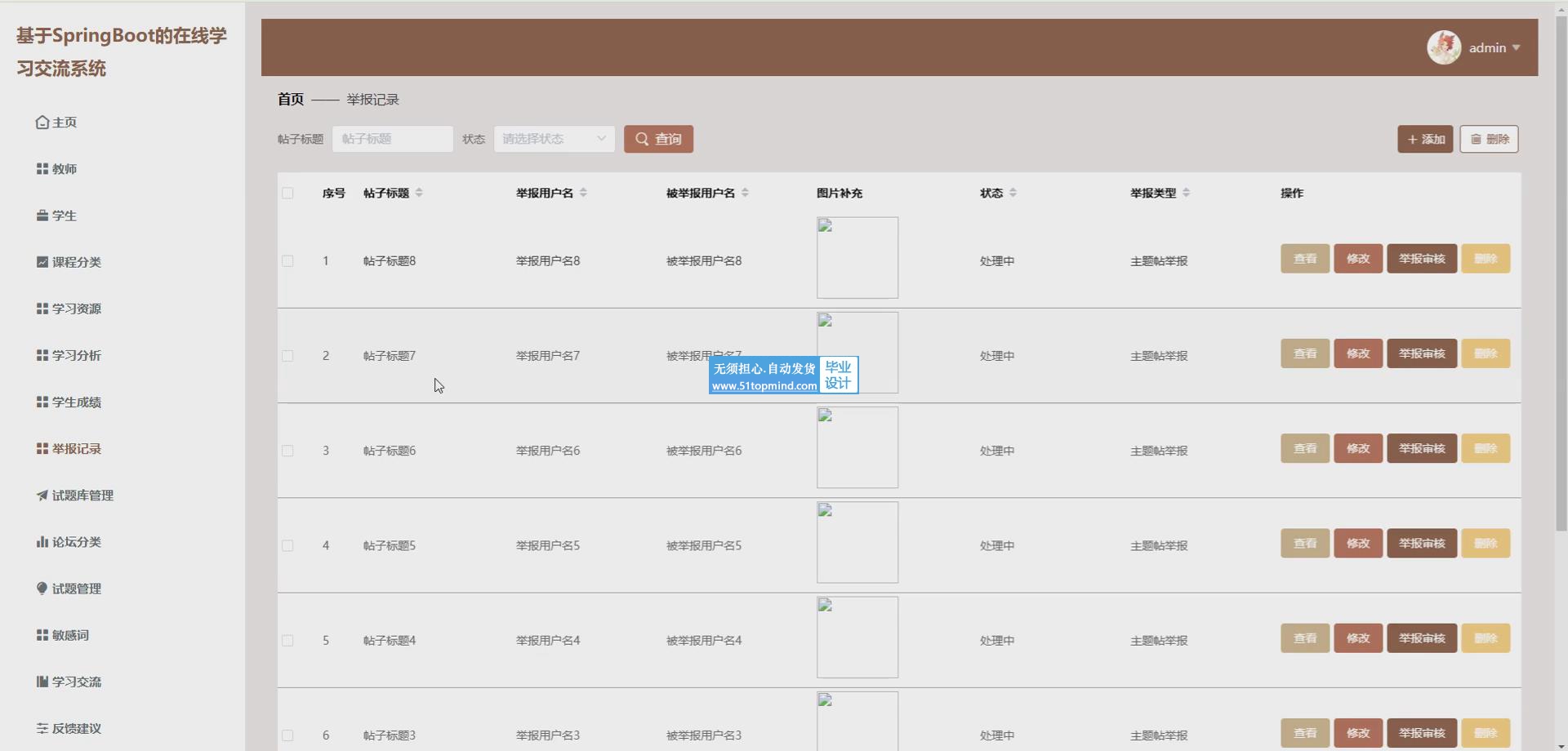Tick the select-all checkbox in table header
The width and height of the screenshot is (1568, 751).
[x=287, y=193]
